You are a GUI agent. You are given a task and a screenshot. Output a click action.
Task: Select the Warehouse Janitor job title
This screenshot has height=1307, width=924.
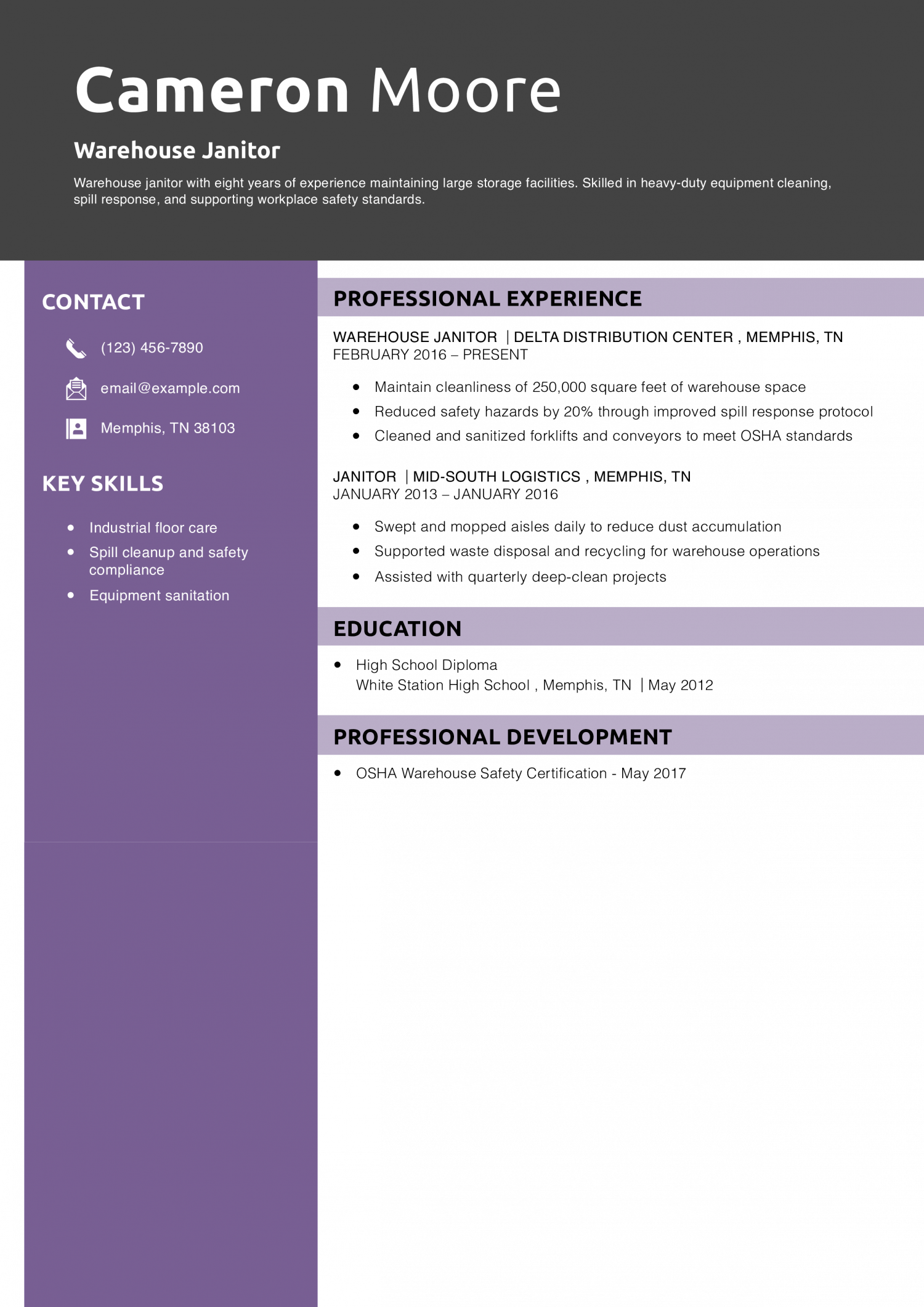pyautogui.click(x=177, y=150)
